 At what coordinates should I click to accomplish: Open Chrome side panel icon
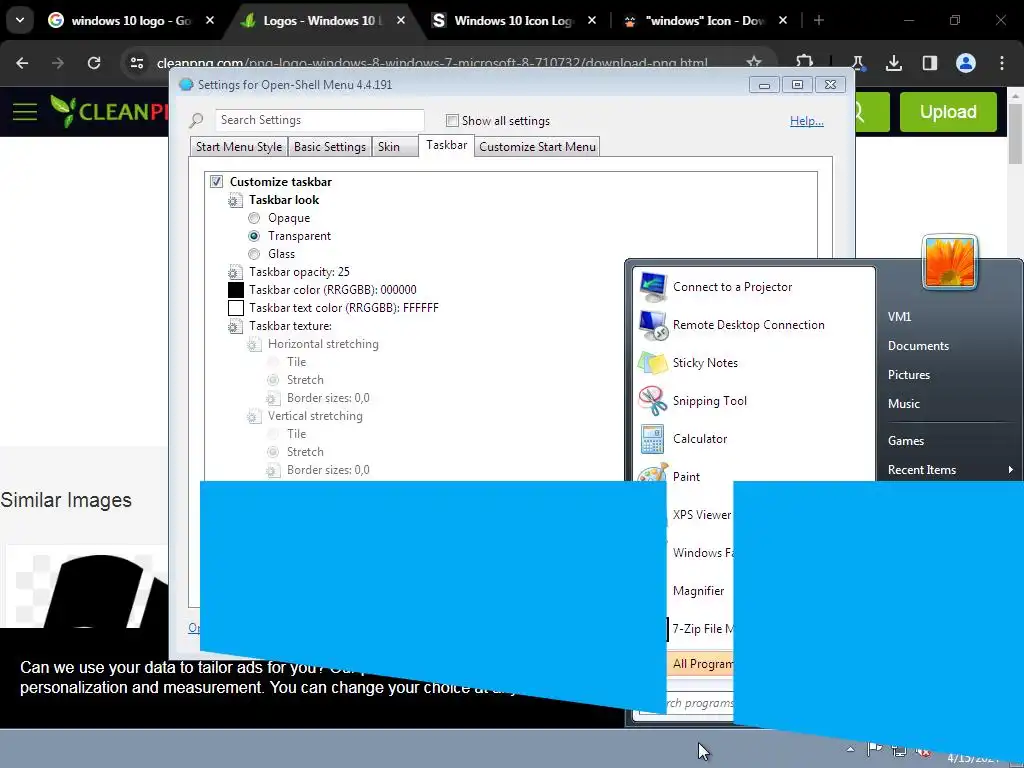tap(929, 63)
